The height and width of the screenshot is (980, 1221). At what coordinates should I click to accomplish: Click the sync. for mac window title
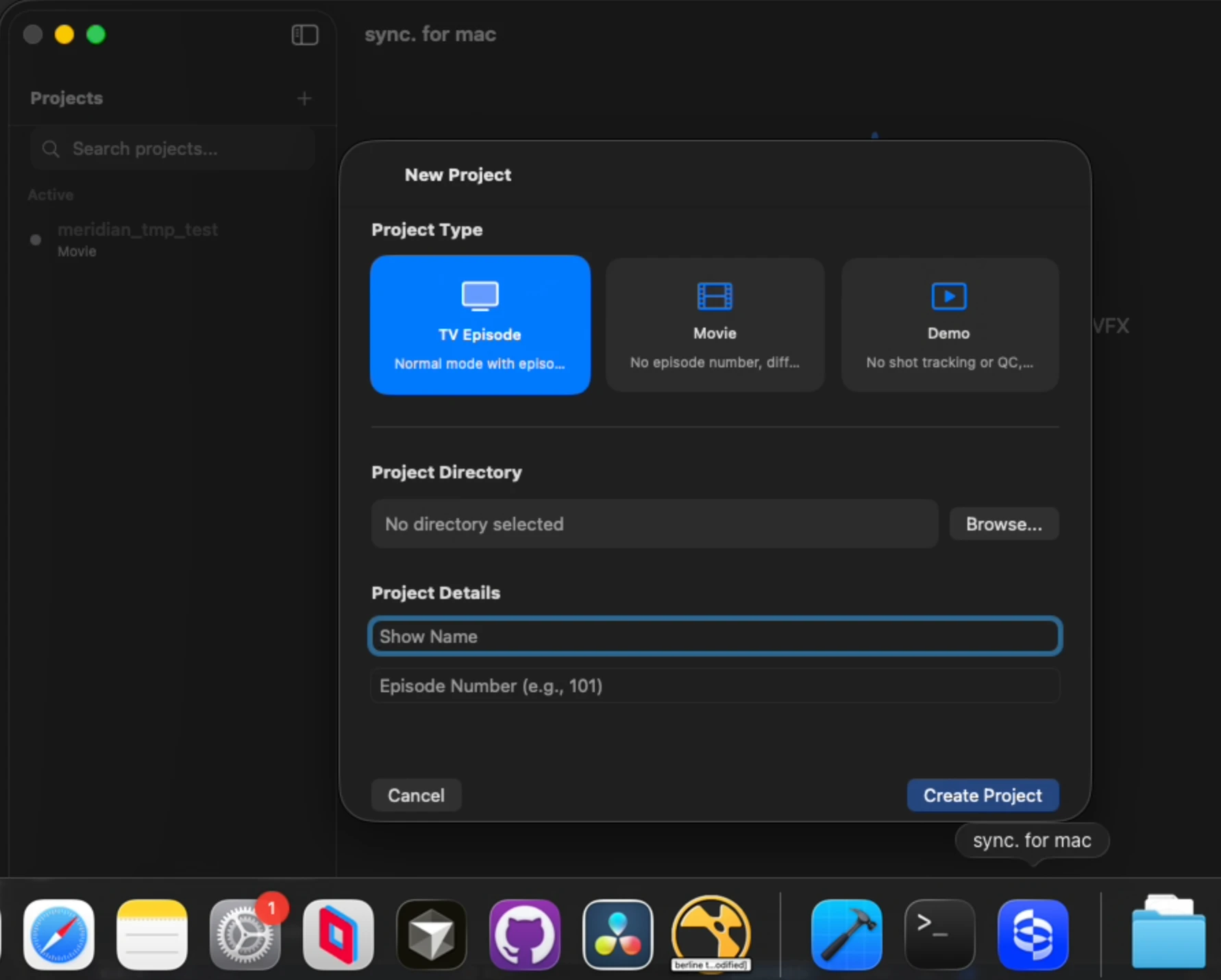click(430, 35)
